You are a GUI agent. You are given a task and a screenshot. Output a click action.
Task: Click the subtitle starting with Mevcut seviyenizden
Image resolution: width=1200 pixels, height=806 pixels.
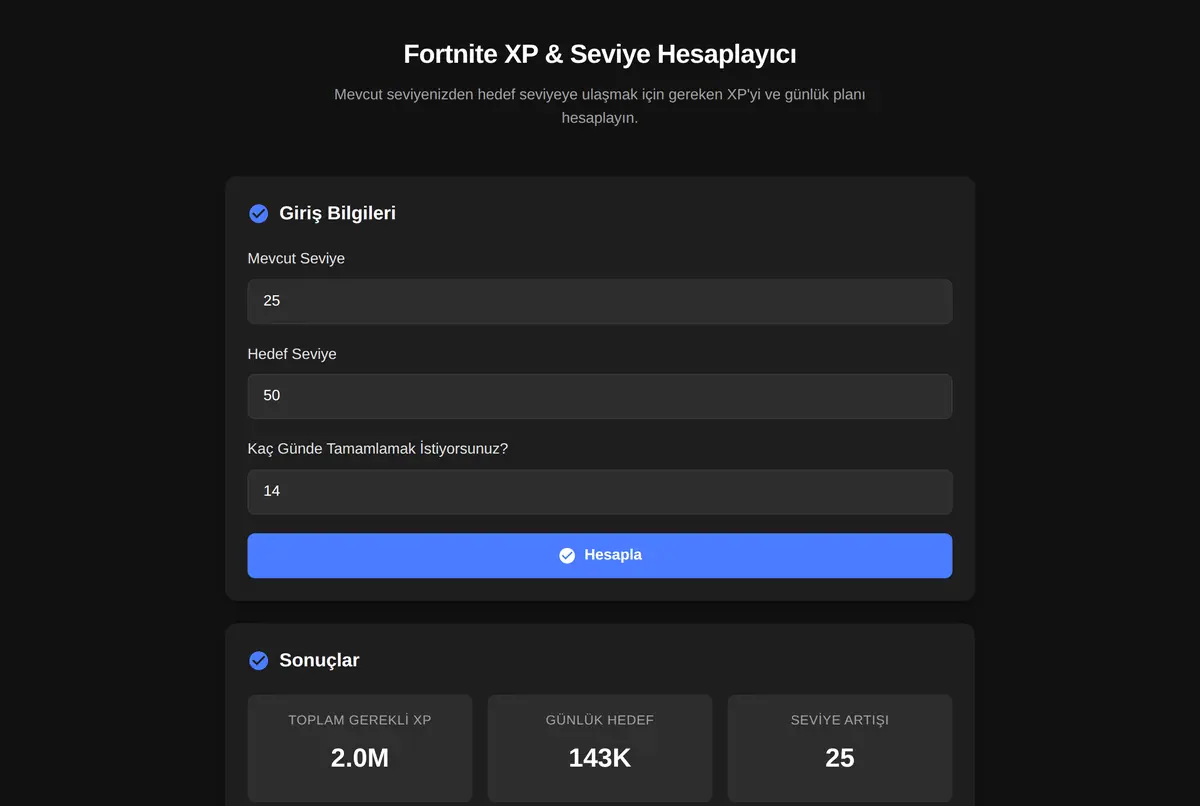tap(600, 106)
